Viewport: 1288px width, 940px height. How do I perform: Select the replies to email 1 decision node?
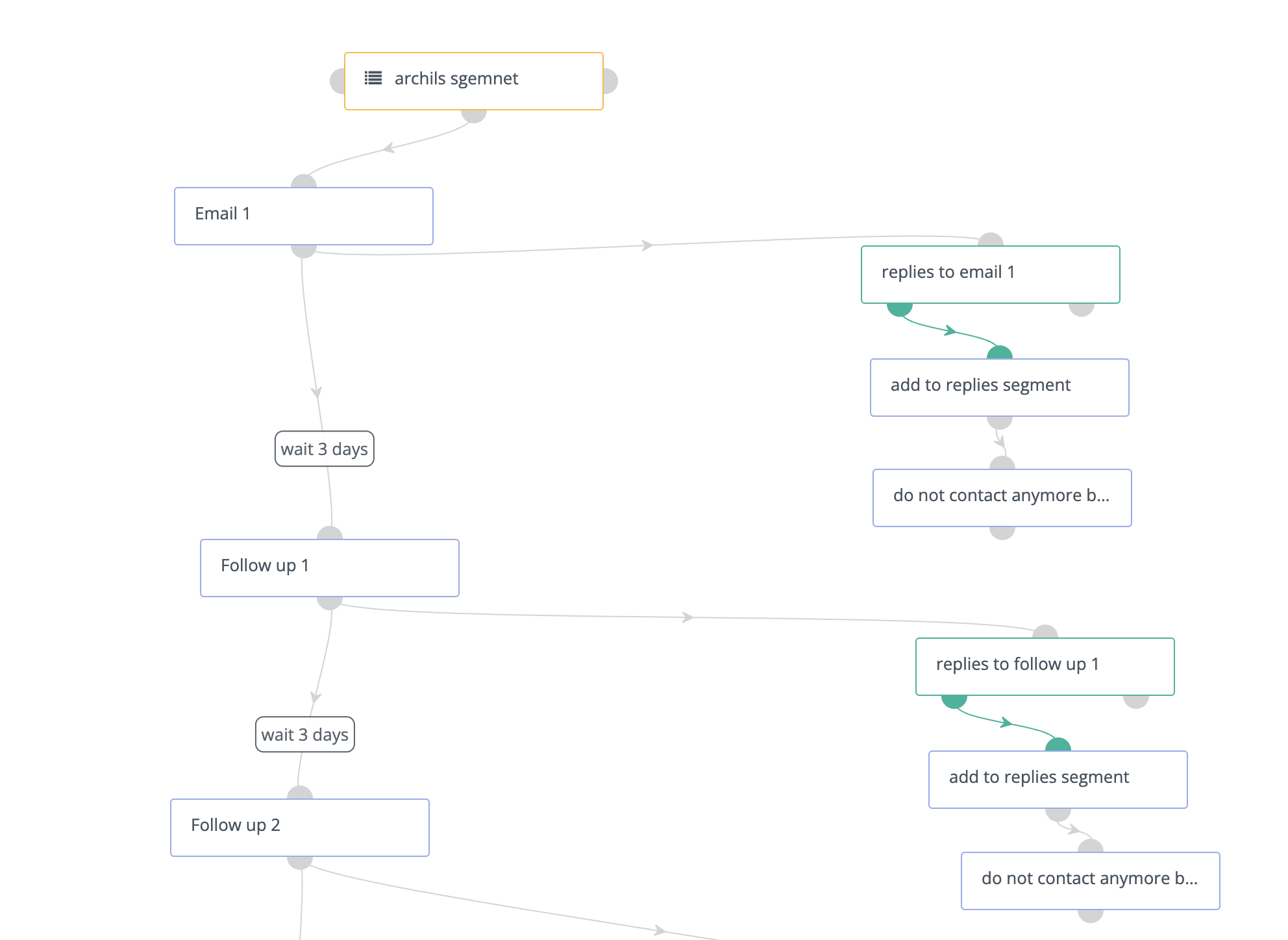pyautogui.click(x=991, y=274)
